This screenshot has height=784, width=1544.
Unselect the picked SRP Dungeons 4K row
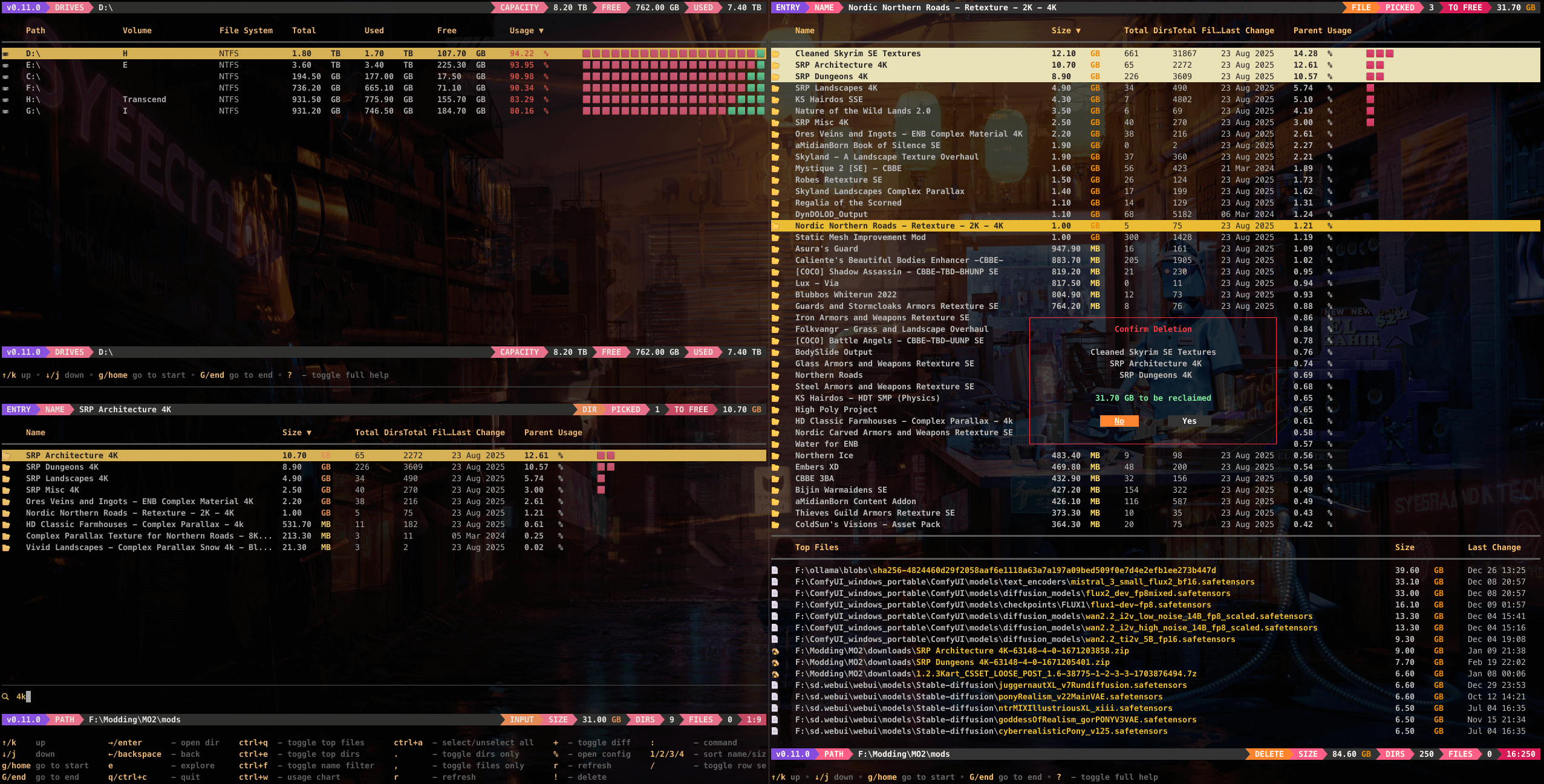831,77
